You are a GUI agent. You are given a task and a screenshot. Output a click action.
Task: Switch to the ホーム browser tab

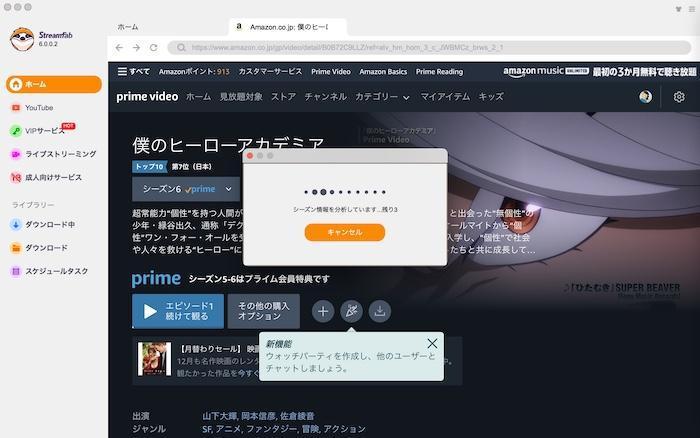click(128, 27)
